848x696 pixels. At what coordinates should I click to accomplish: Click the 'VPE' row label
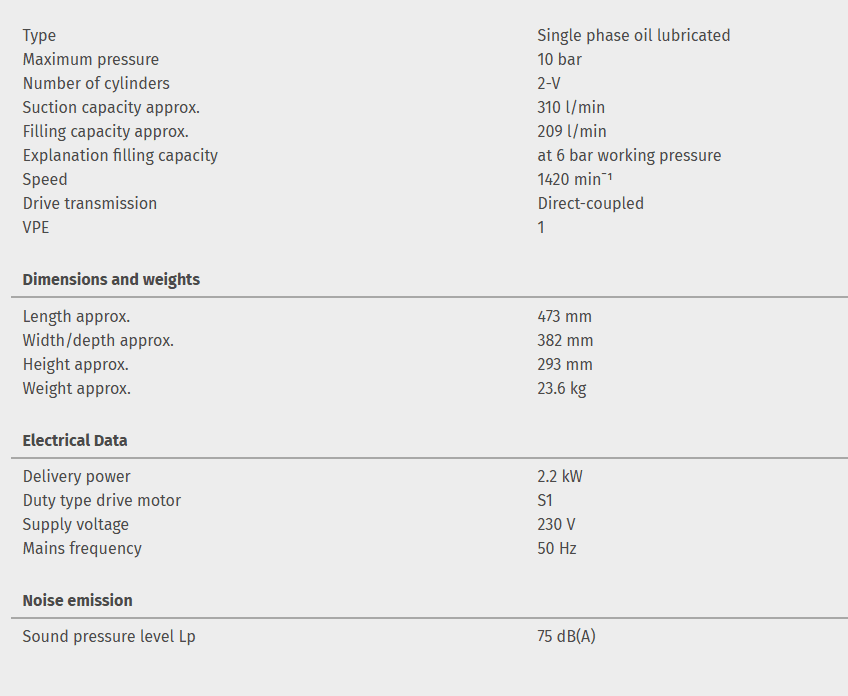36,228
